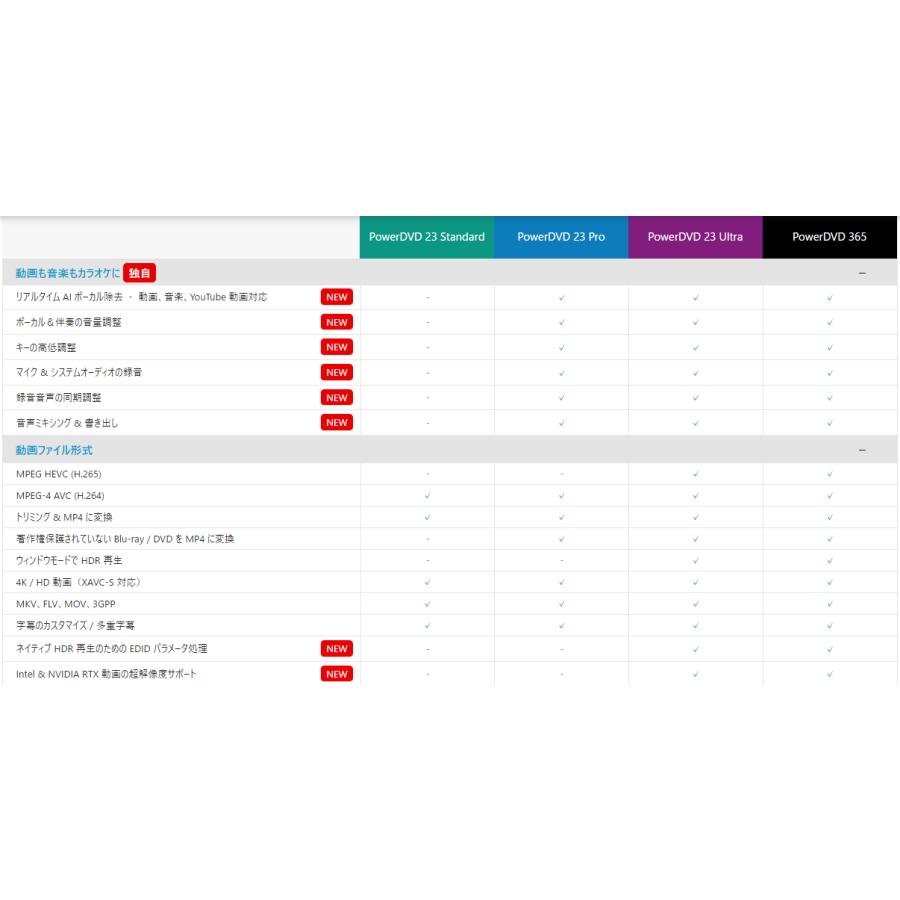Click the NEW badge beside リアルタイム AI ボーカル除去 row

[x=336, y=297]
